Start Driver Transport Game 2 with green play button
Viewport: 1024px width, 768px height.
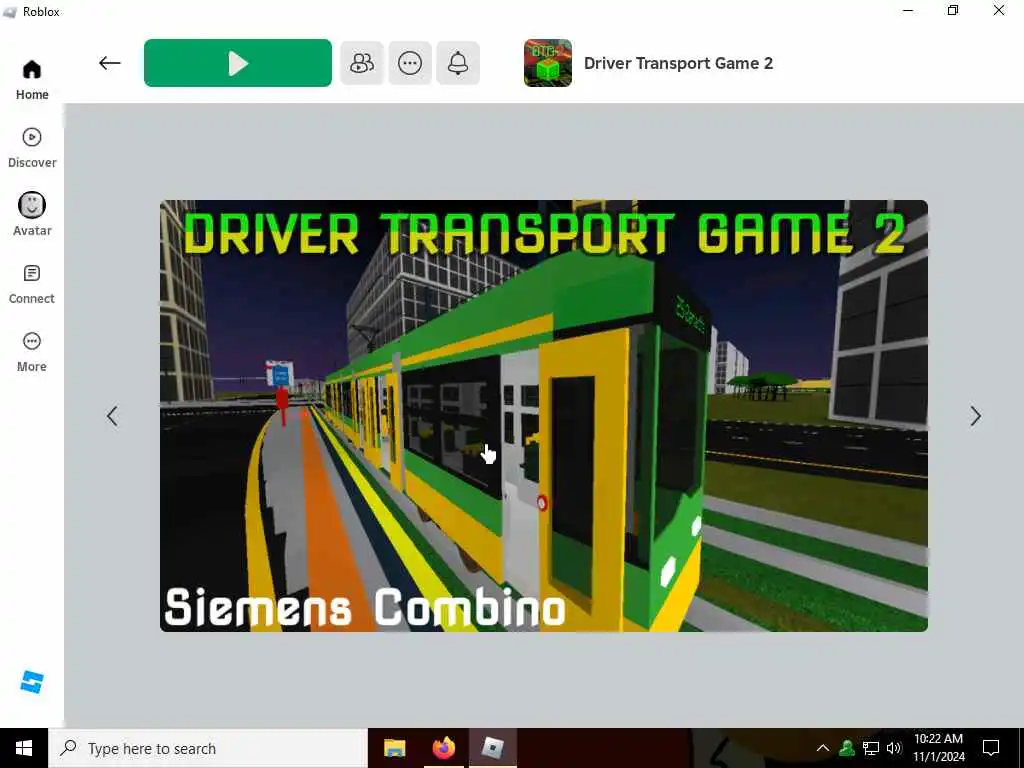(238, 63)
